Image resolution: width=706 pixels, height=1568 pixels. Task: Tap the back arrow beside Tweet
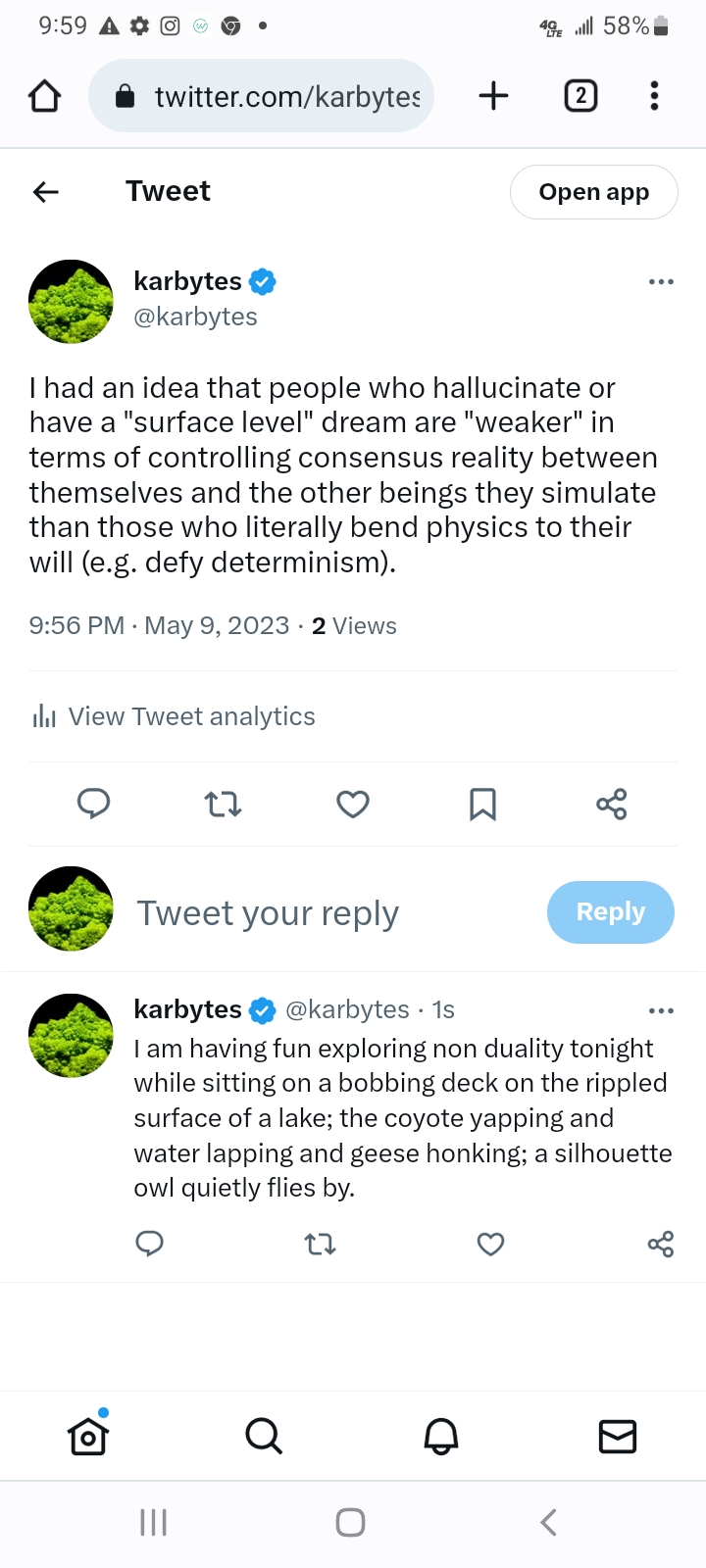tap(46, 192)
